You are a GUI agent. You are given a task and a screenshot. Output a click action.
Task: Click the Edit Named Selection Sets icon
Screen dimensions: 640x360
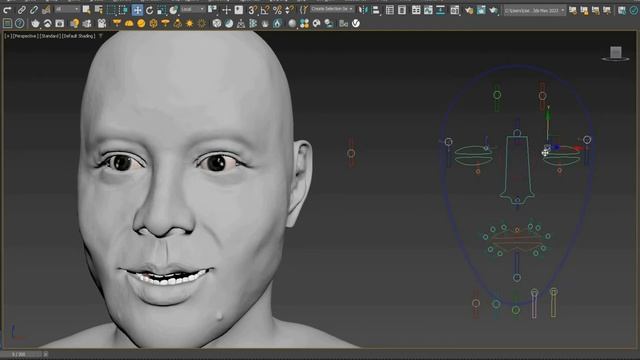pyautogui.click(x=303, y=10)
